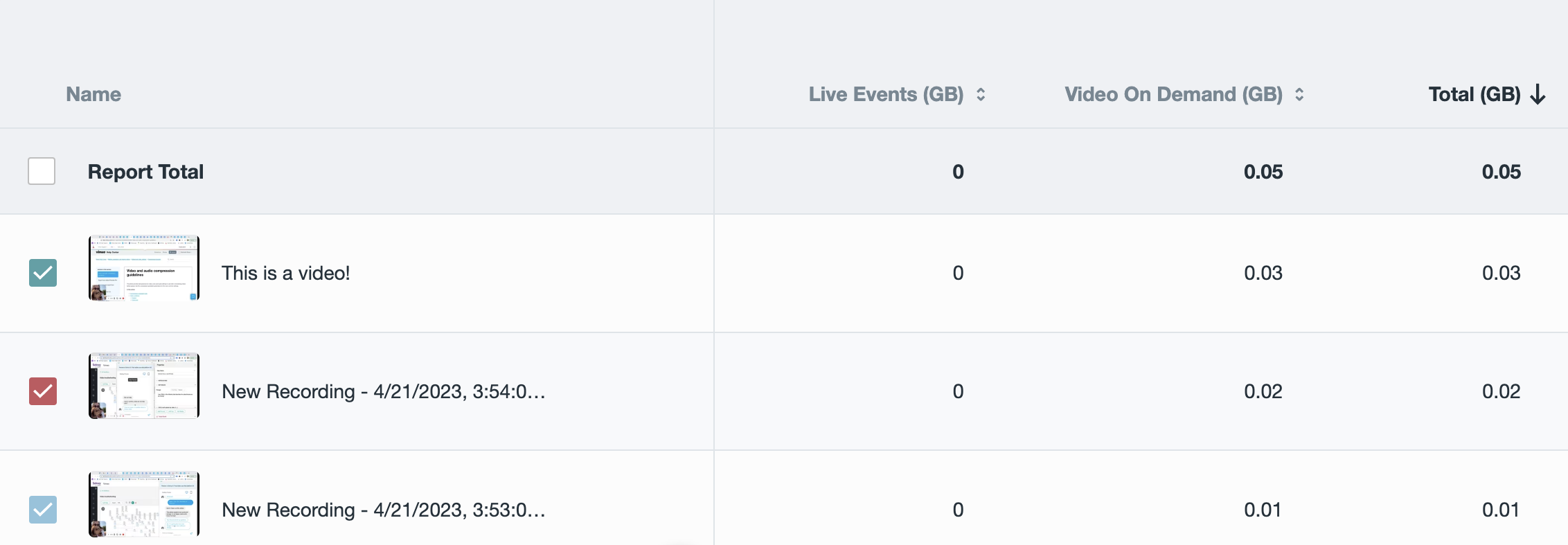Sort by Live Events (GB) header text
Viewport: 1568px width, 545px height.
pos(886,94)
